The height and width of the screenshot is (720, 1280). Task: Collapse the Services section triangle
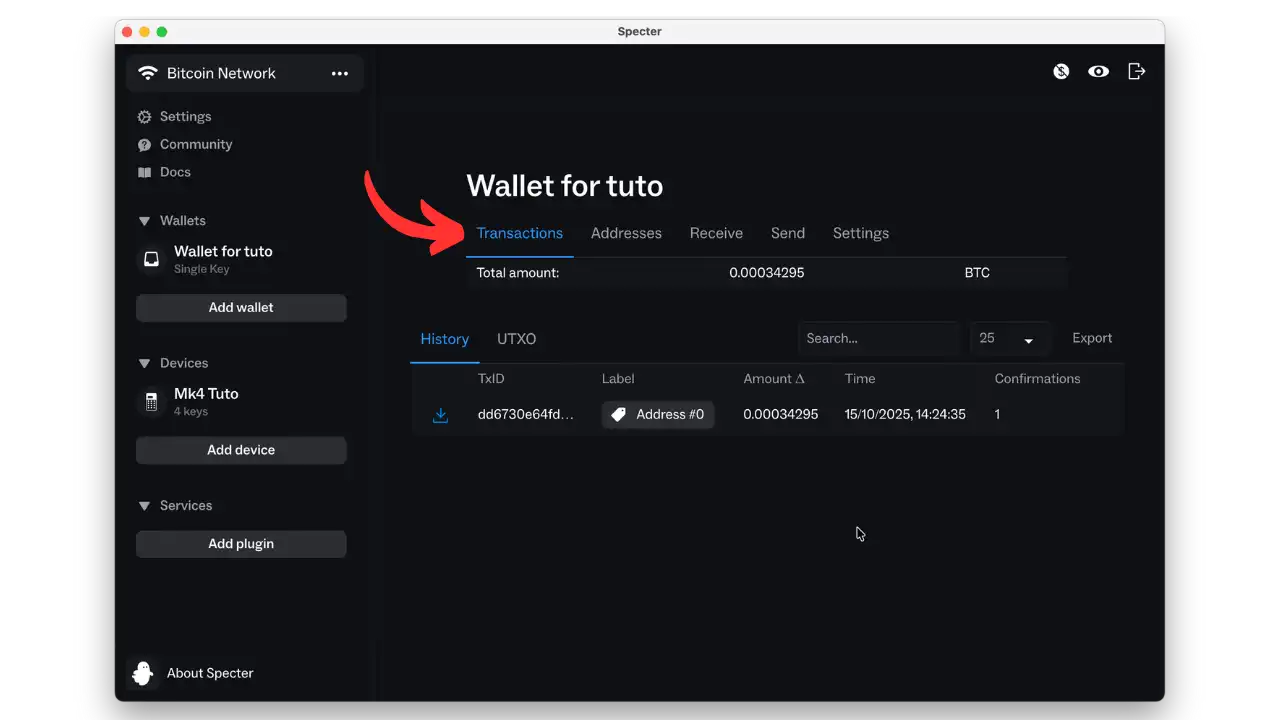click(x=144, y=506)
